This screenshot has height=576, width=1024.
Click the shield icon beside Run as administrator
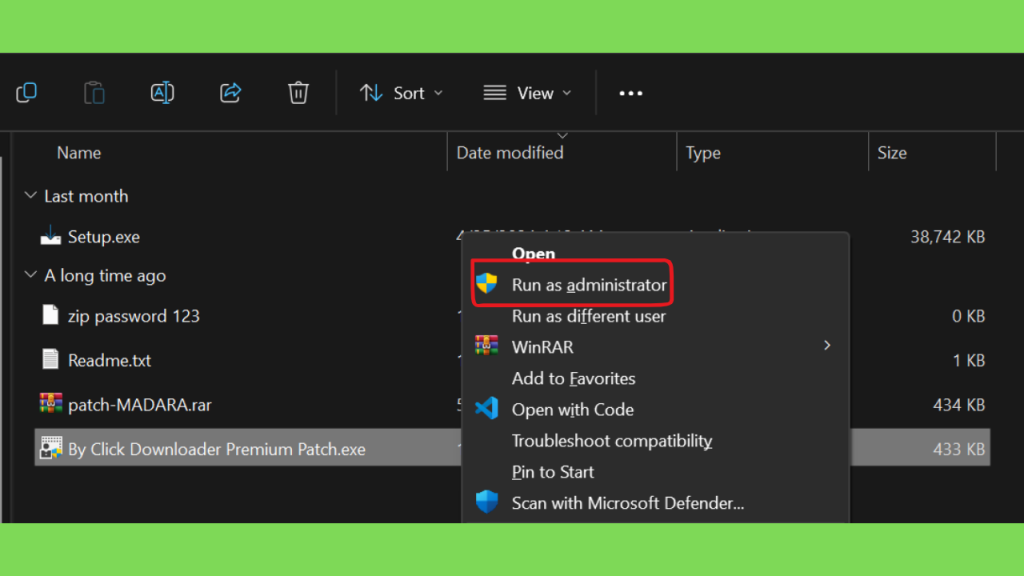[x=487, y=283]
